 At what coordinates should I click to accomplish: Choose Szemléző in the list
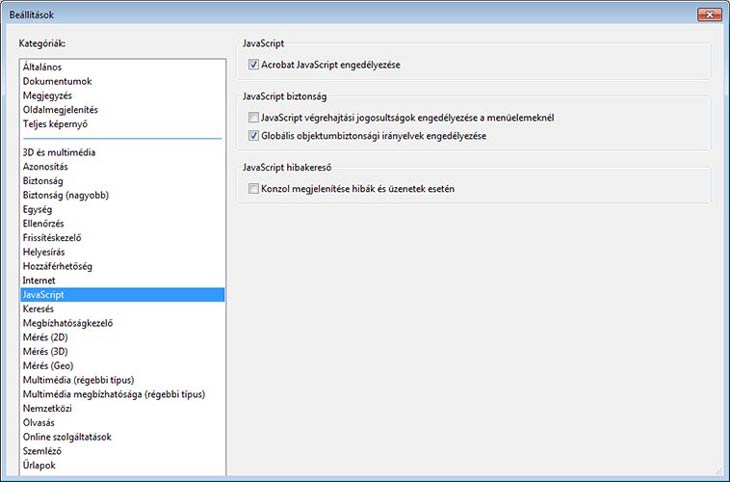[x=123, y=451]
